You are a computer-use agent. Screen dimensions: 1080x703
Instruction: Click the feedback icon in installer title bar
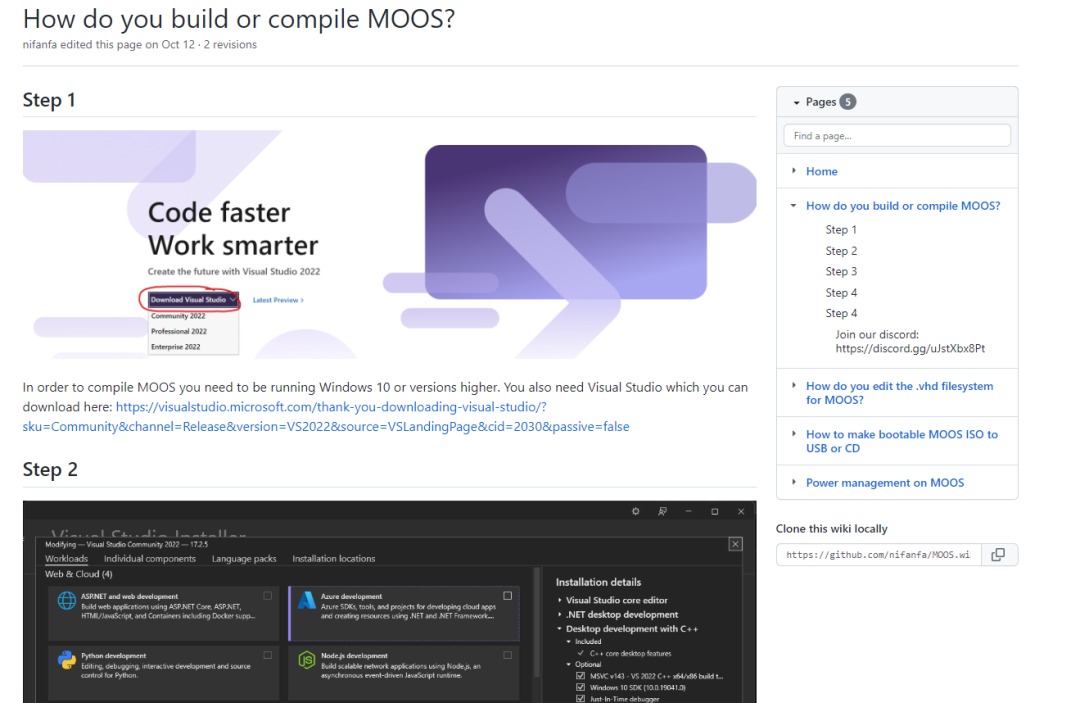(662, 512)
